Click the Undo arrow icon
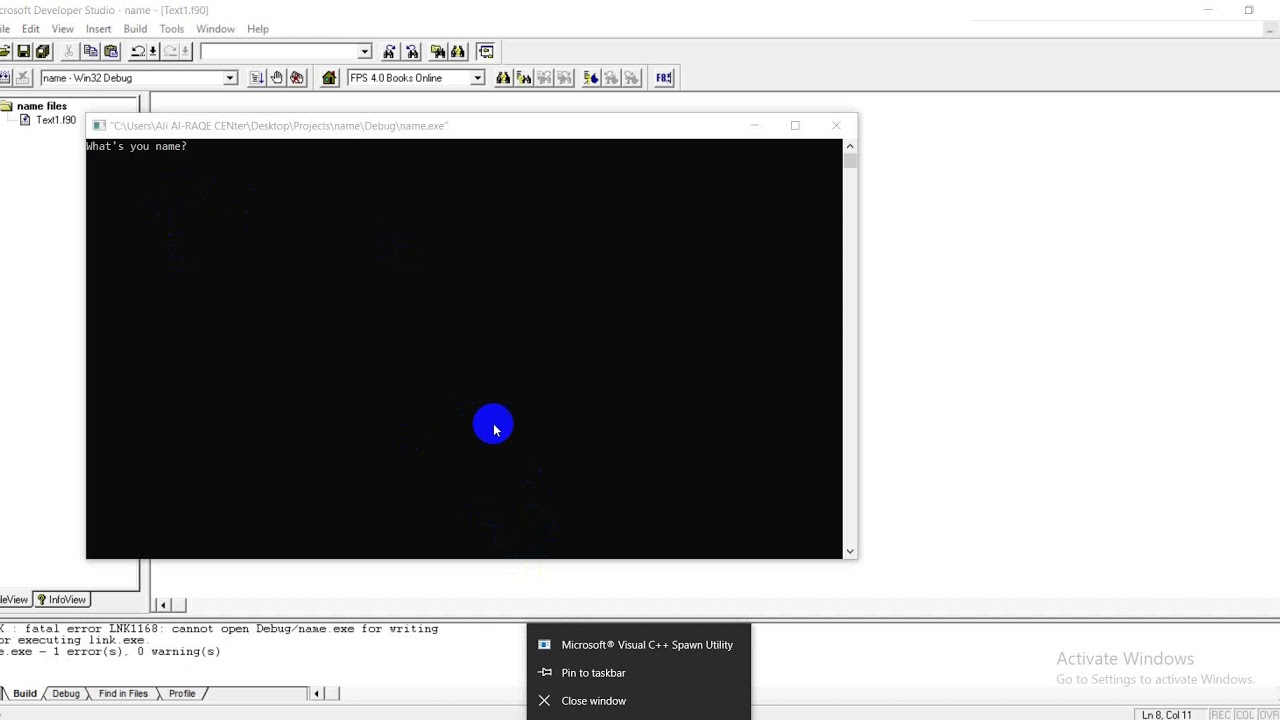 coord(139,51)
